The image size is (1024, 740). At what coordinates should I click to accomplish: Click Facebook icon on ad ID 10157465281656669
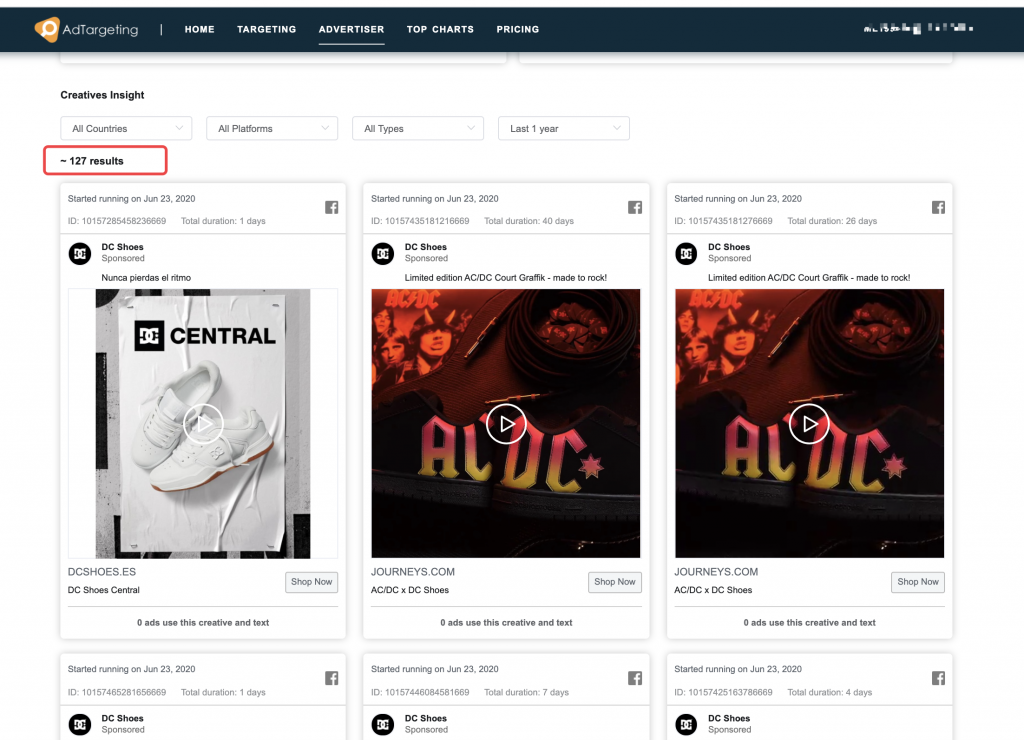click(332, 679)
